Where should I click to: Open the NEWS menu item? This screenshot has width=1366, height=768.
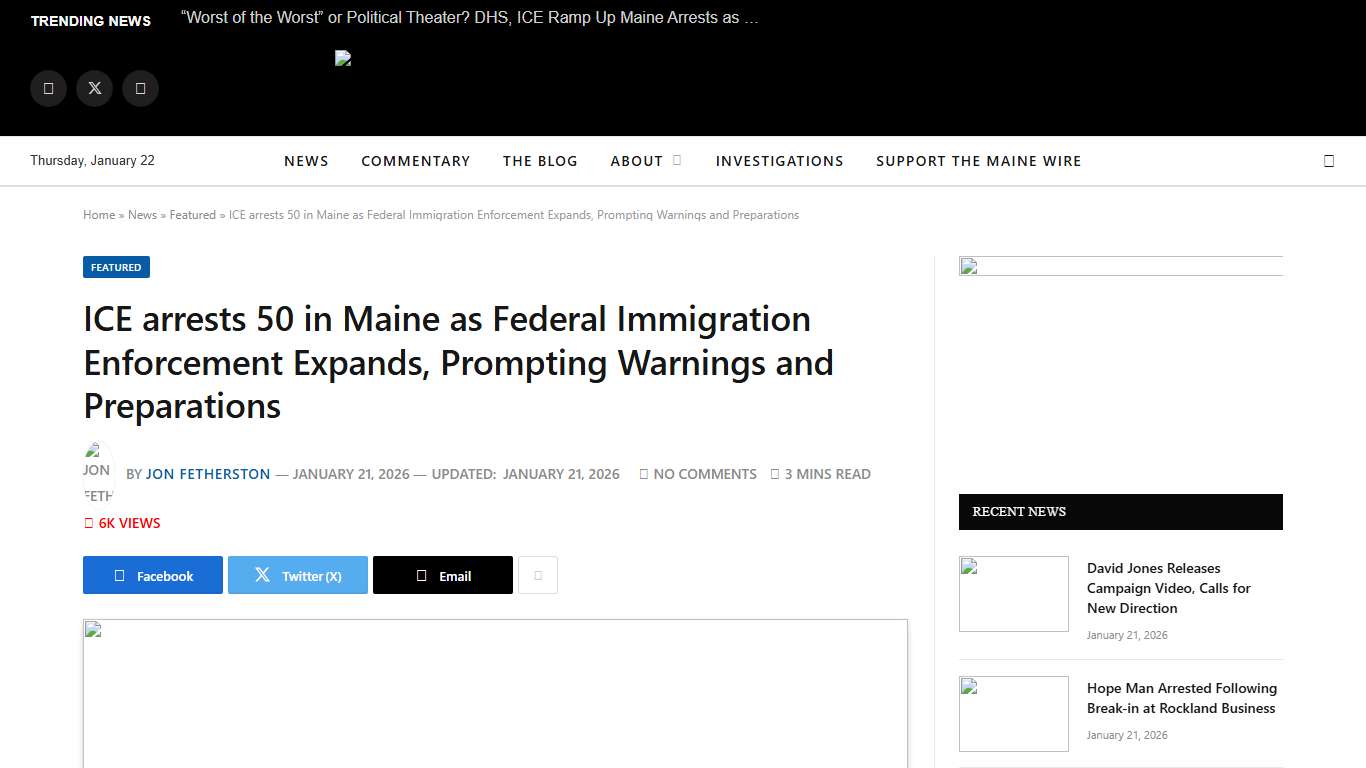coord(306,160)
